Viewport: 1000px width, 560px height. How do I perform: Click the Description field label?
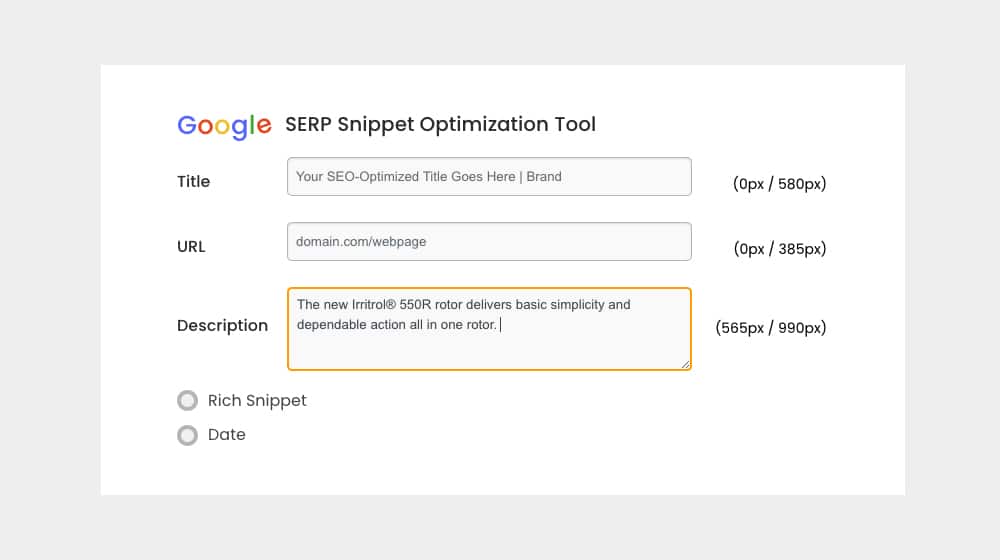pyautogui.click(x=223, y=326)
